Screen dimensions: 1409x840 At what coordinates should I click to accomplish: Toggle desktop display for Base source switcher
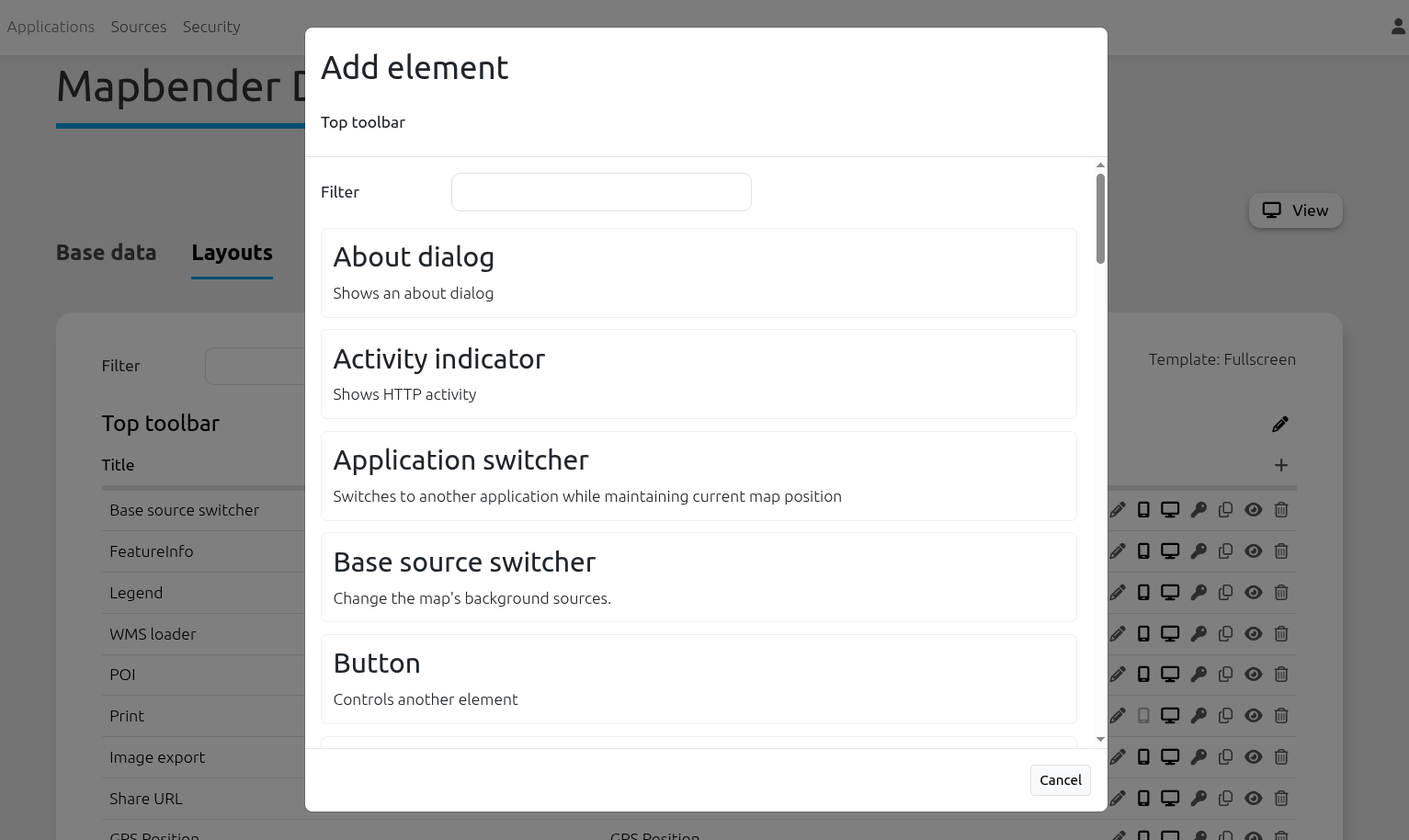click(x=1170, y=510)
